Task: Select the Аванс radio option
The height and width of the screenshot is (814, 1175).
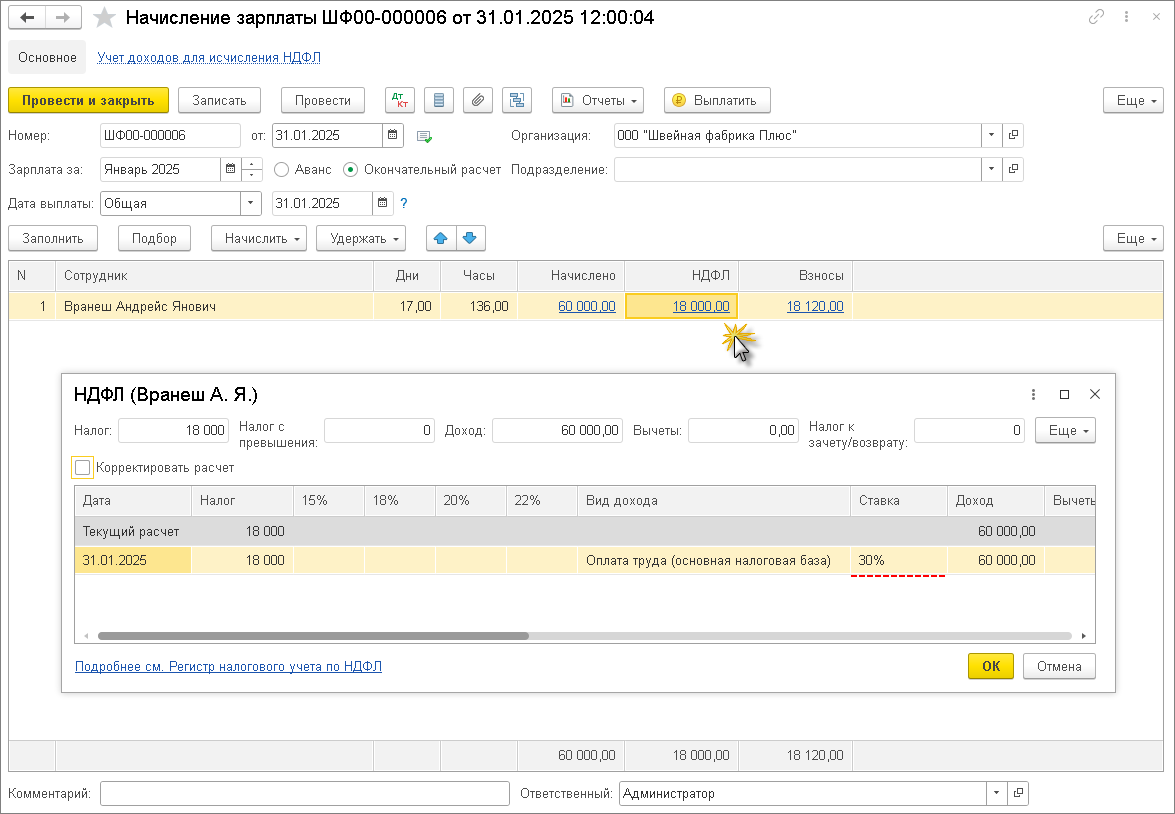Action: coord(282,169)
